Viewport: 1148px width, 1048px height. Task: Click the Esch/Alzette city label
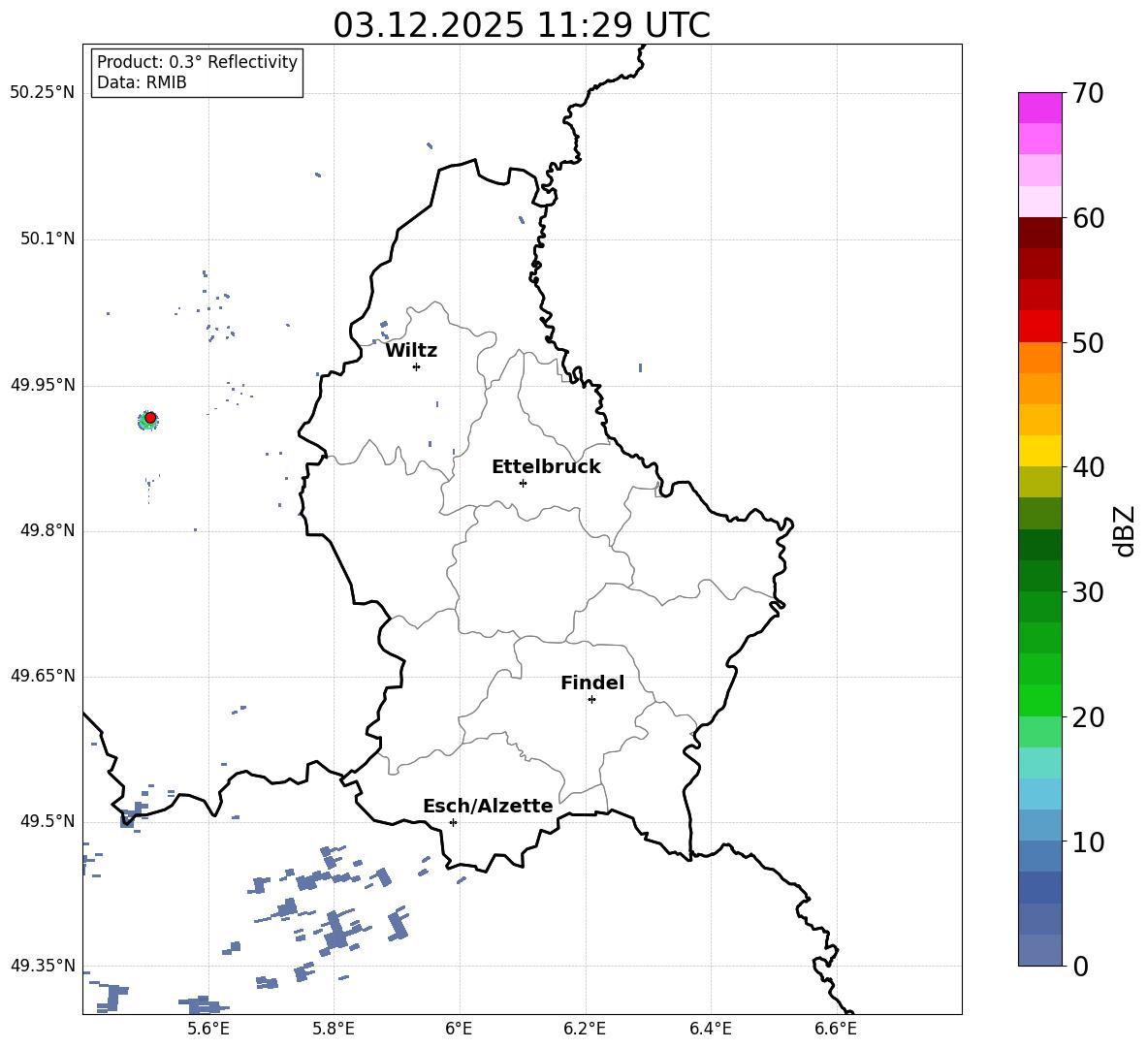[x=488, y=806]
